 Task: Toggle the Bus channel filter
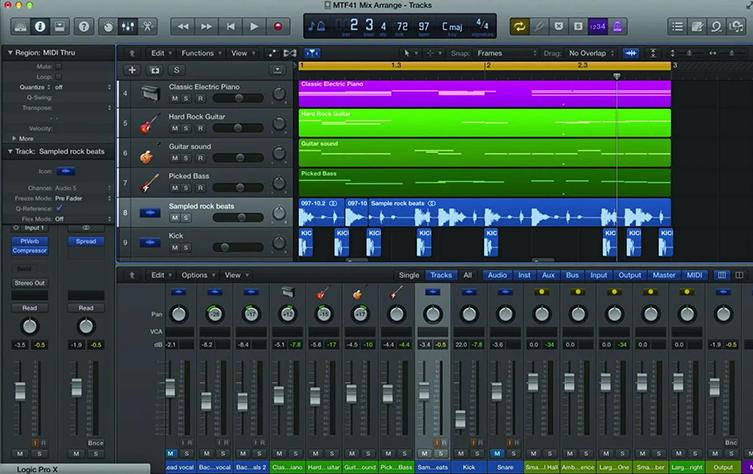(572, 275)
